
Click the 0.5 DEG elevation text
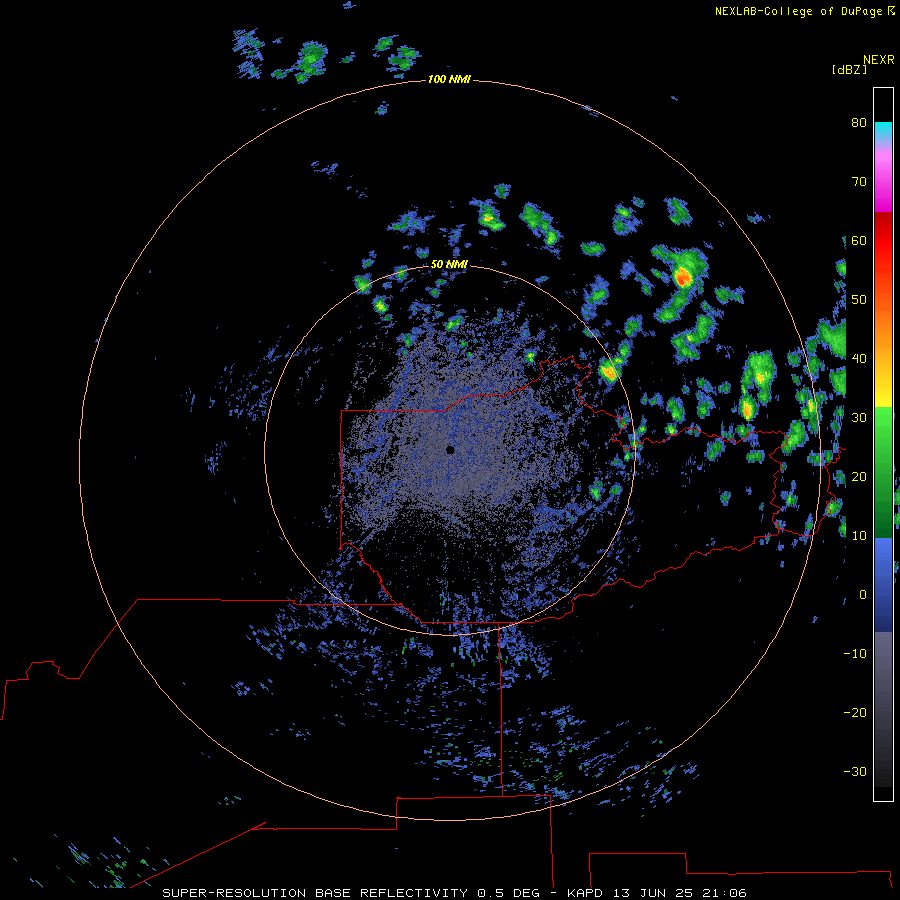coord(508,893)
